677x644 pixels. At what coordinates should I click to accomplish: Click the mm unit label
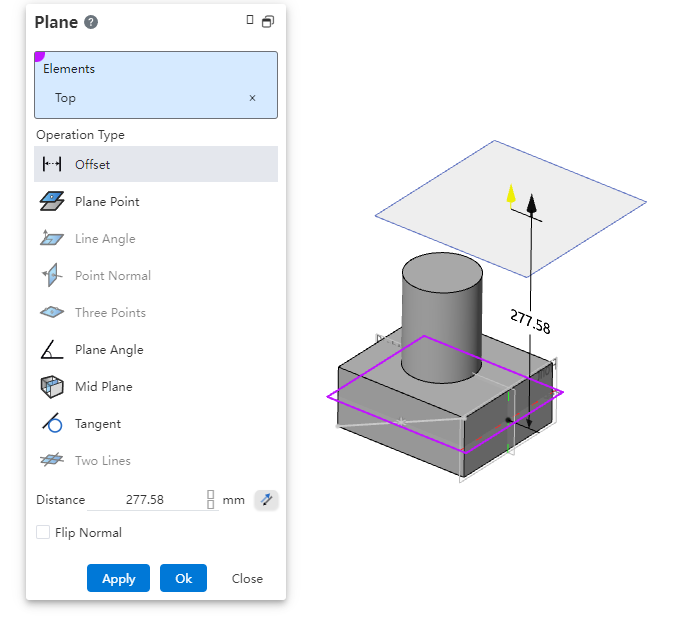point(234,500)
